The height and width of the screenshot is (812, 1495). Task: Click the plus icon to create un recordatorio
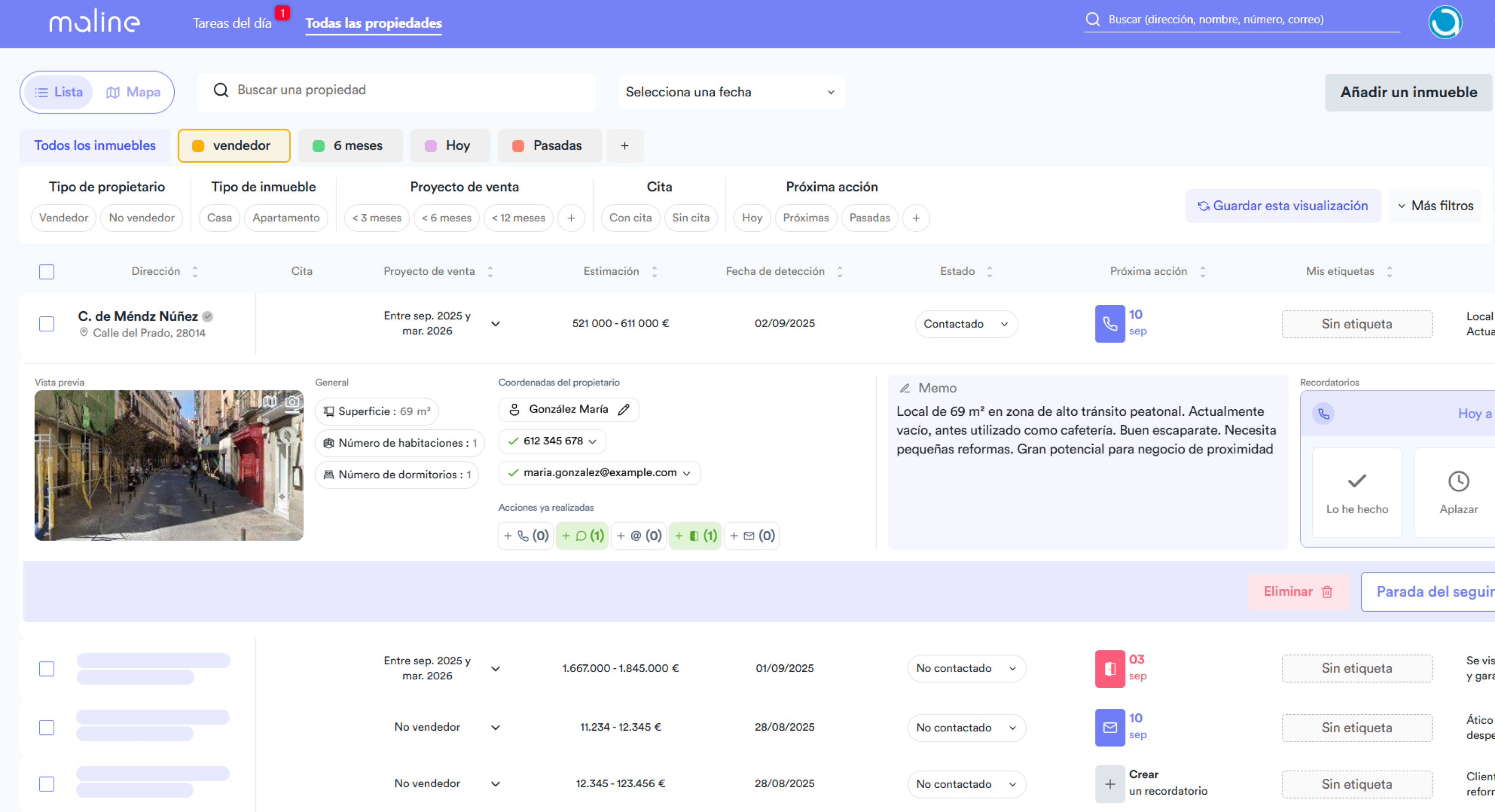click(1109, 784)
